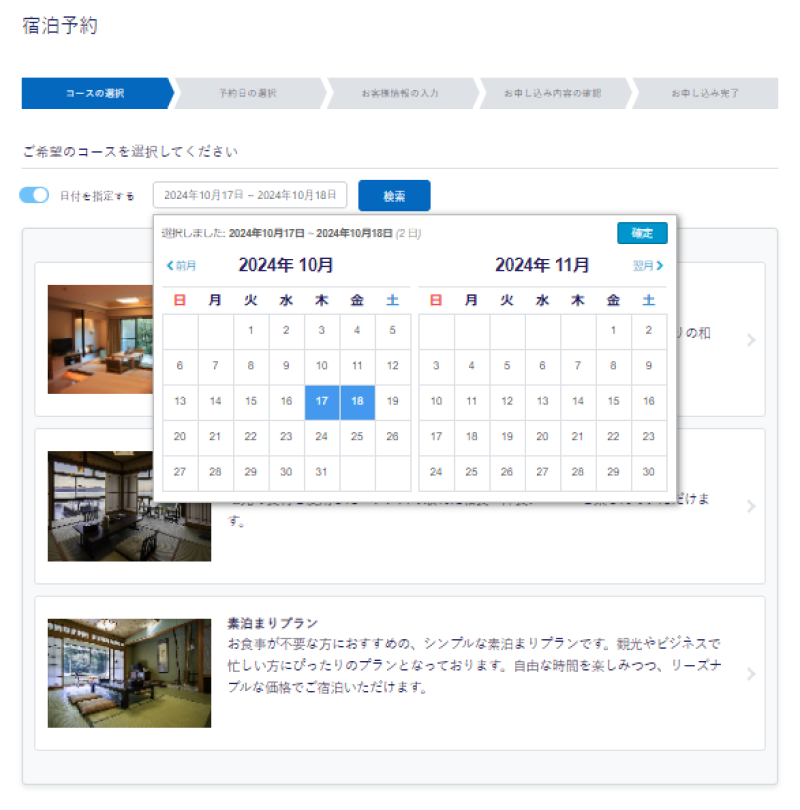Screen dimensions: 800x810
Task: Select November 15 in the calendar
Action: [612, 401]
